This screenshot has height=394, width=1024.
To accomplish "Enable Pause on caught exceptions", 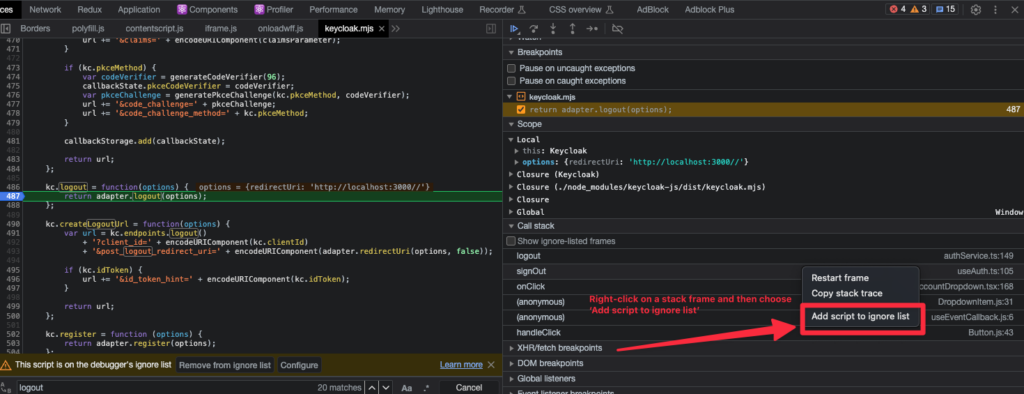I will [x=512, y=81].
